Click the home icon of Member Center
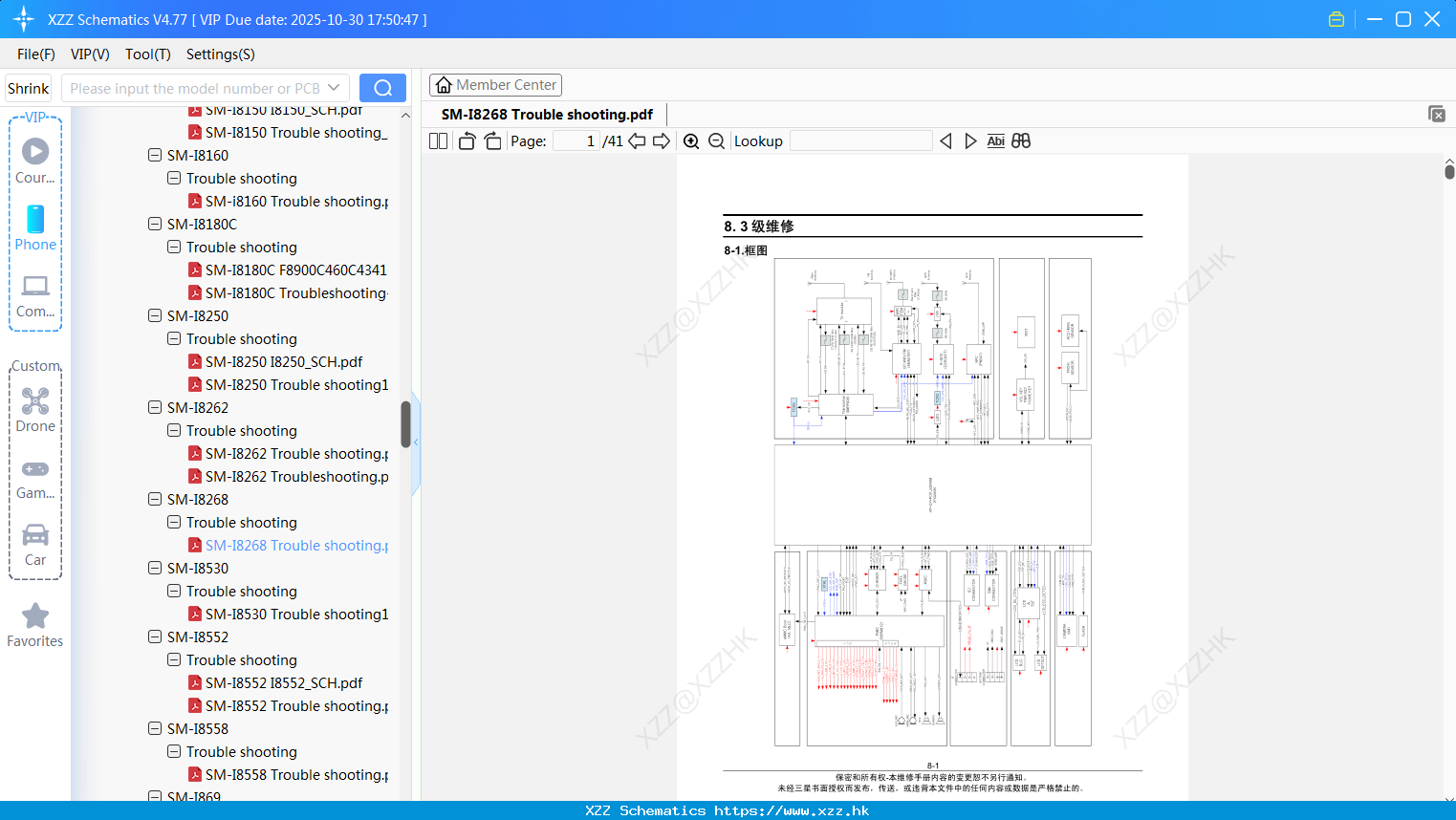This screenshot has height=820, width=1456. [x=444, y=85]
